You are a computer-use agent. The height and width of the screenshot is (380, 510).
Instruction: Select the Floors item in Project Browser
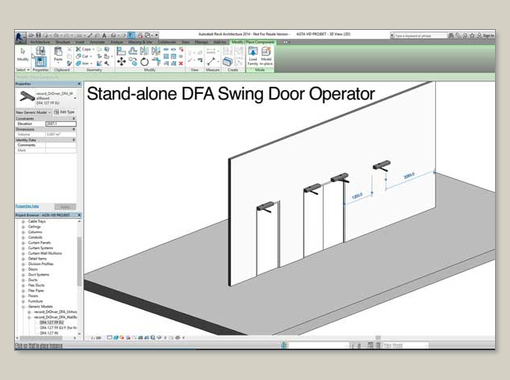tap(33, 296)
